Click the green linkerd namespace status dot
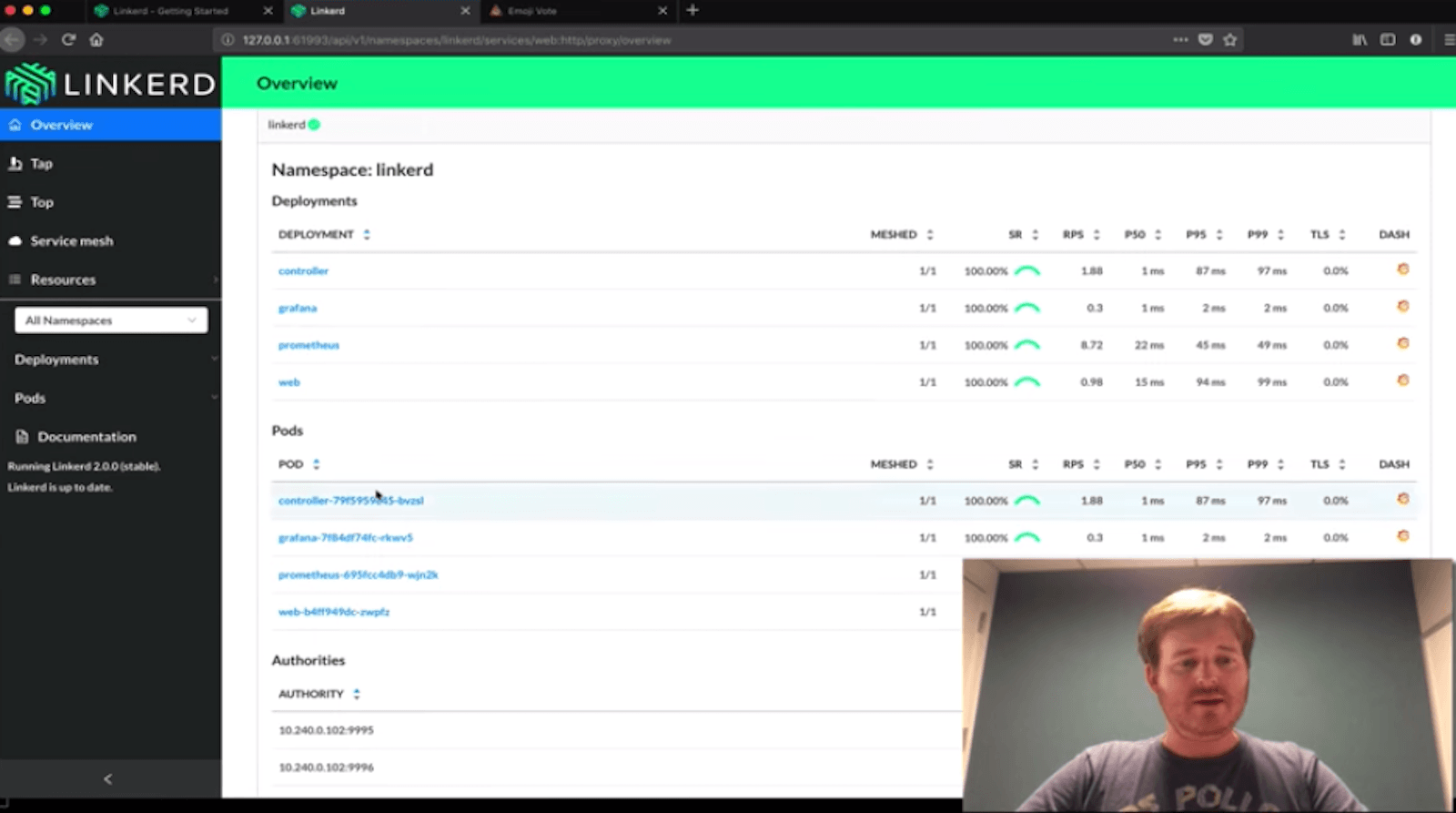Screen dimensions: 1456x813 point(314,125)
